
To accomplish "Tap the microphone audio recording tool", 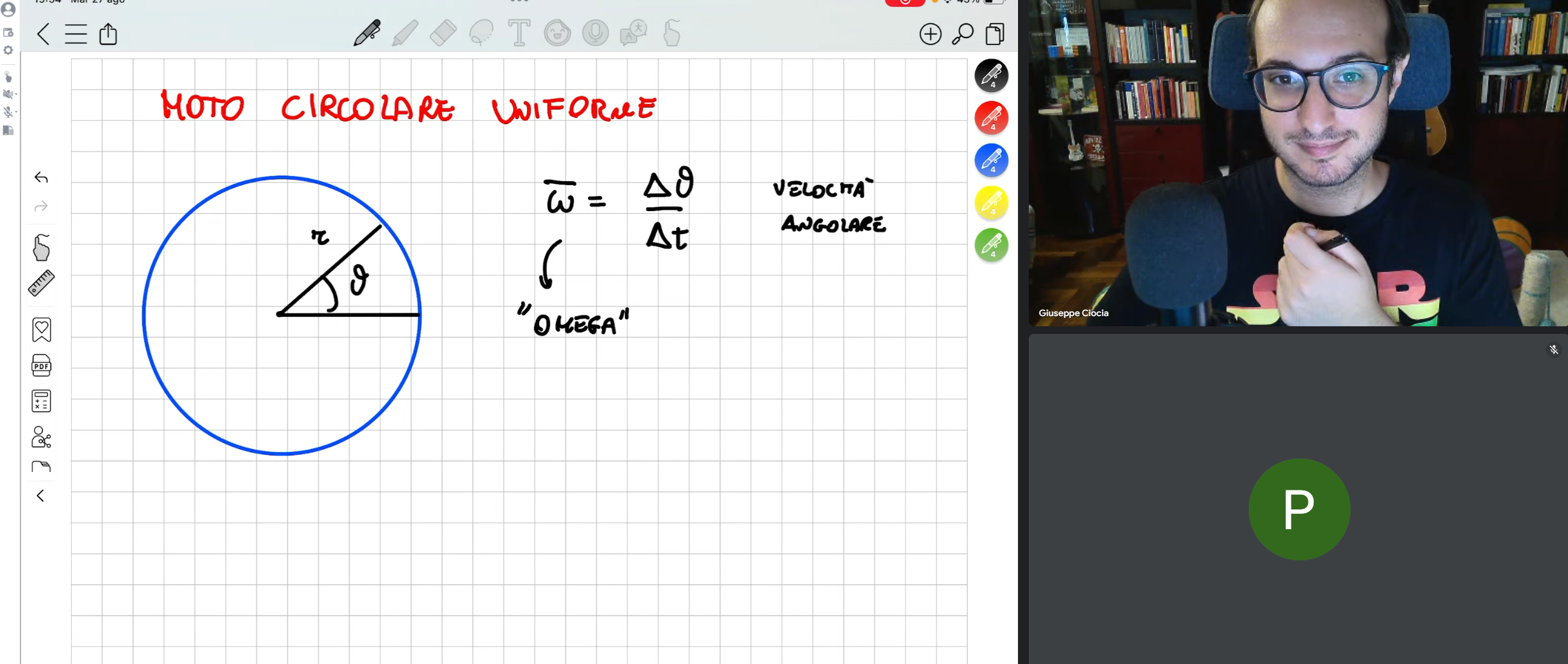I will pos(595,33).
